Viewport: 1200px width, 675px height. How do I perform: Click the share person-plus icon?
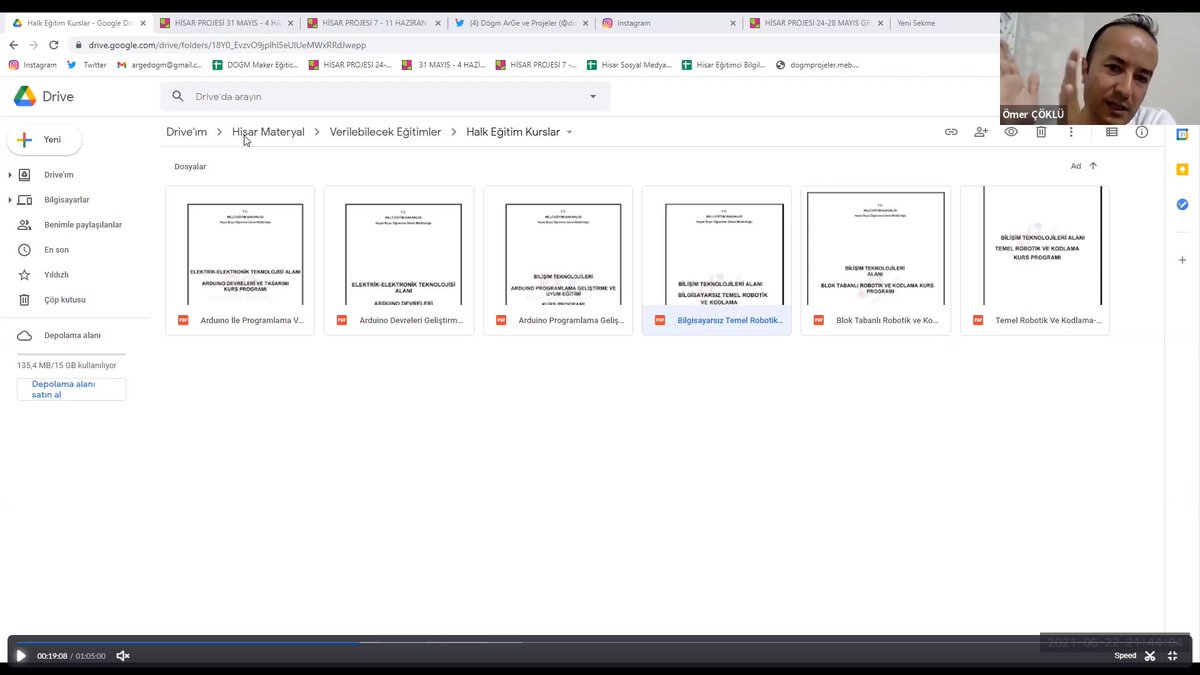tap(981, 132)
